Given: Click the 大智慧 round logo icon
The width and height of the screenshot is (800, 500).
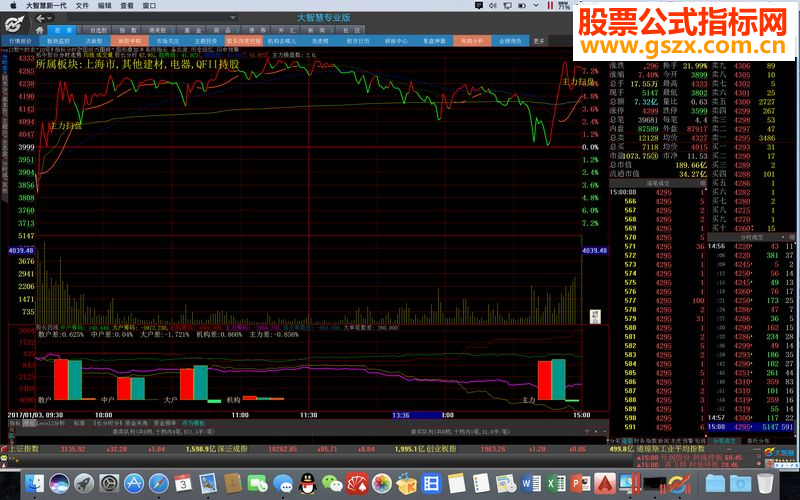Looking at the screenshot, I should pyautogui.click(x=15, y=24).
